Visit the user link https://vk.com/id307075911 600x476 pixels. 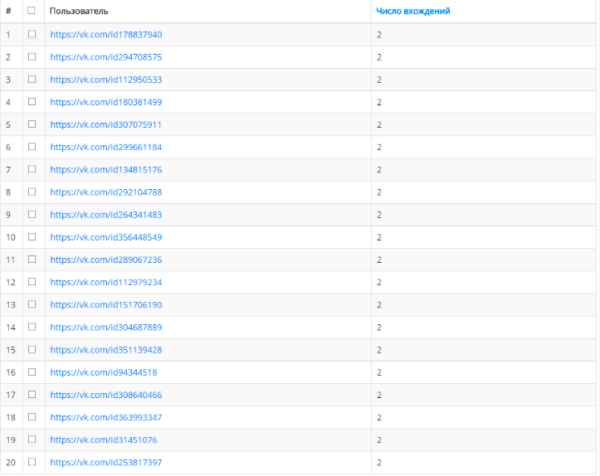pos(106,125)
